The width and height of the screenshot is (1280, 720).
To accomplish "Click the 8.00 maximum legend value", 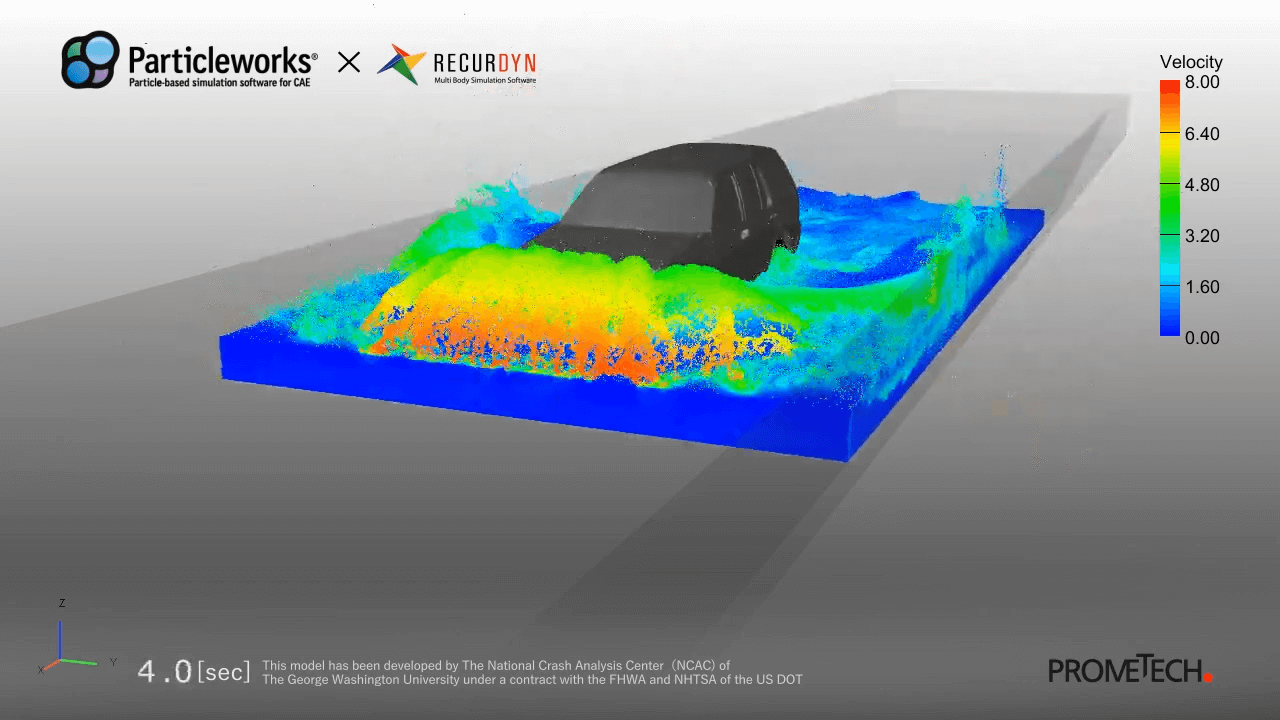I will tap(1202, 83).
